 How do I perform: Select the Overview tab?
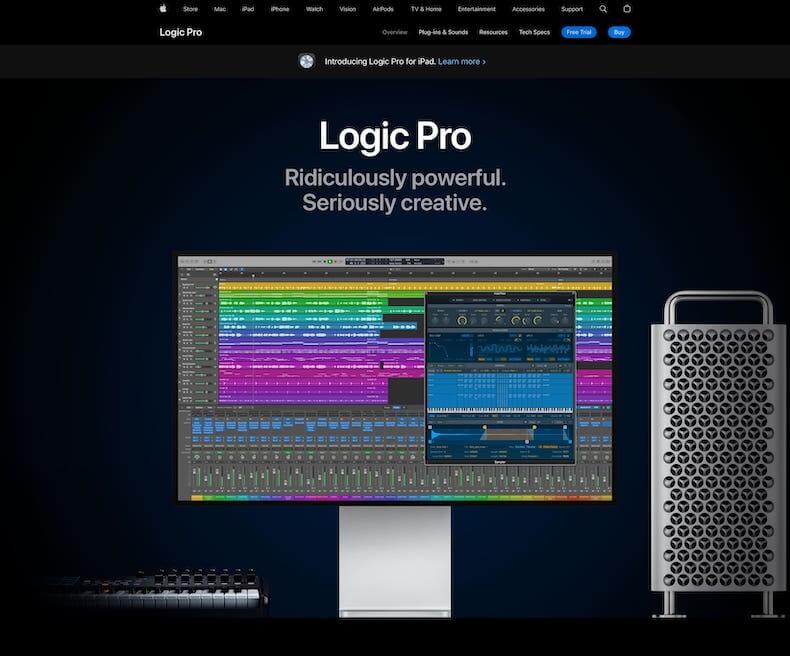tap(394, 32)
